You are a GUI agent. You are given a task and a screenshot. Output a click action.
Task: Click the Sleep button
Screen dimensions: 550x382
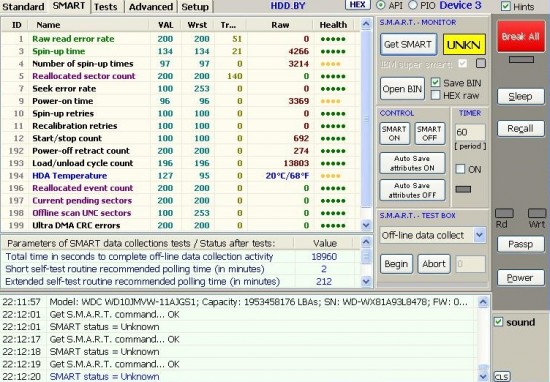click(x=521, y=96)
